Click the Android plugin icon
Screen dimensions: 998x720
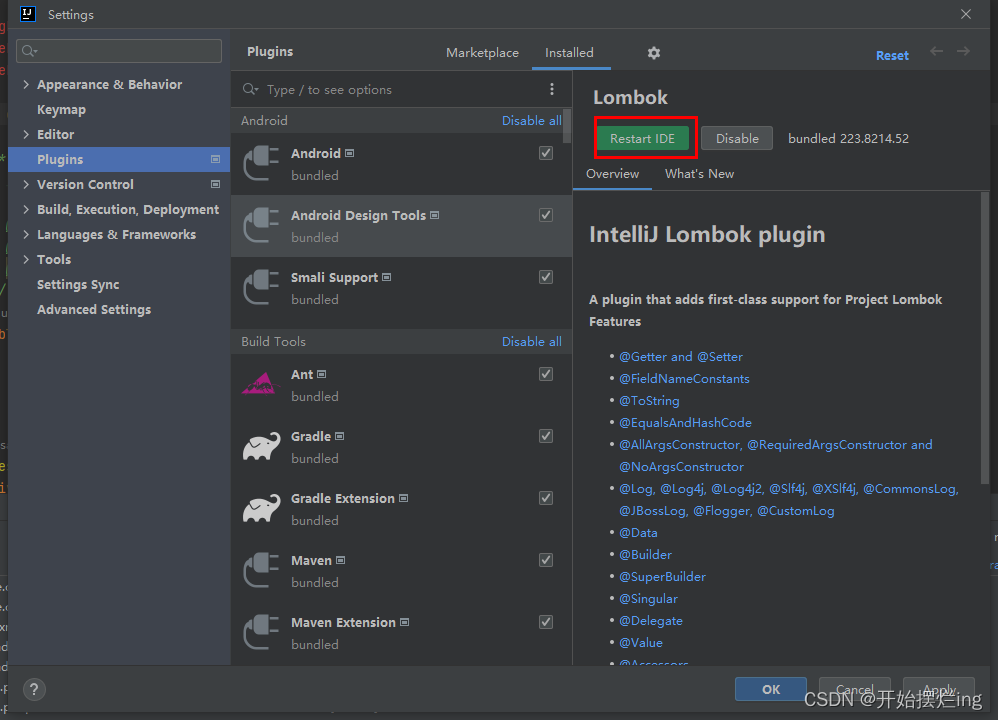pos(260,163)
